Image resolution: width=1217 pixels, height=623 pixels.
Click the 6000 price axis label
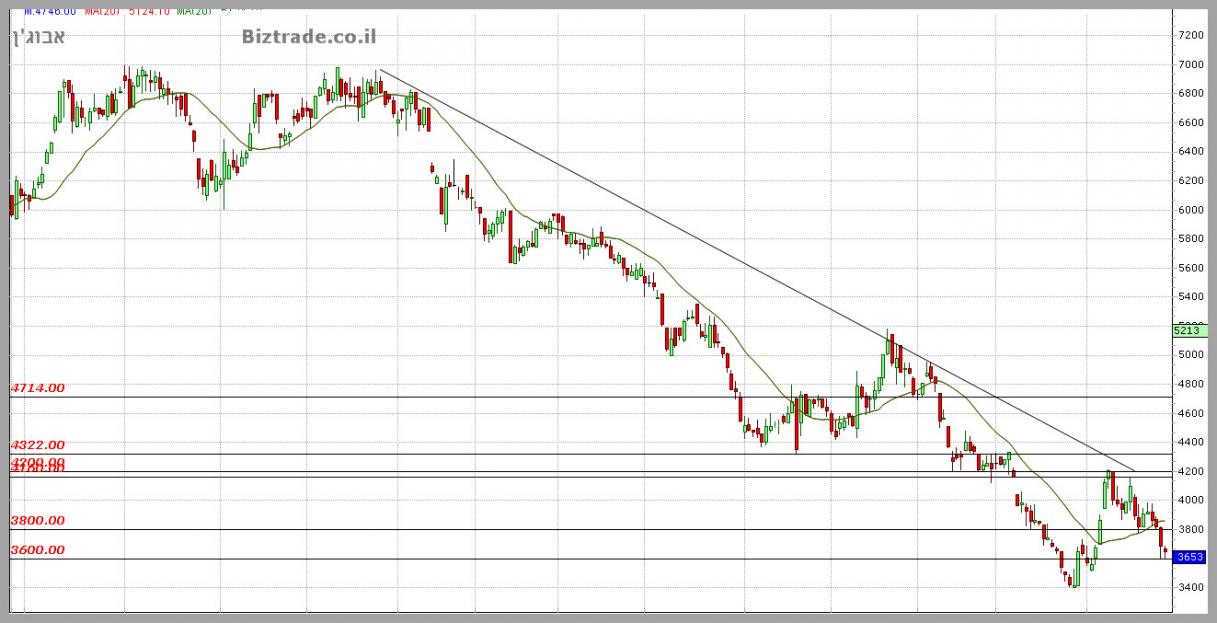[1190, 210]
